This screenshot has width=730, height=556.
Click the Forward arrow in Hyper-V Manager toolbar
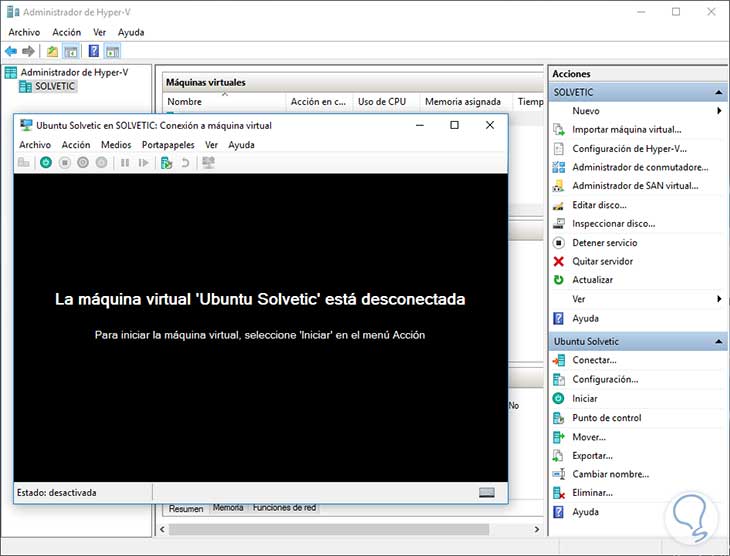[x=28, y=51]
